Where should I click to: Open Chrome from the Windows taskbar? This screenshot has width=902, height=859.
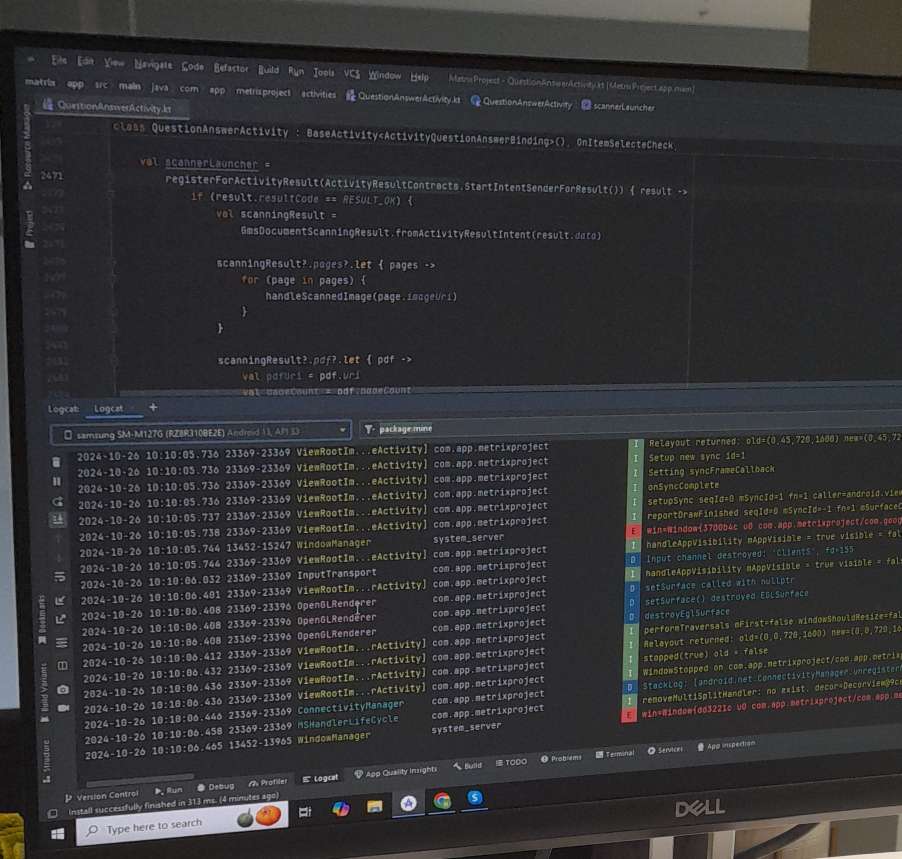pos(441,800)
